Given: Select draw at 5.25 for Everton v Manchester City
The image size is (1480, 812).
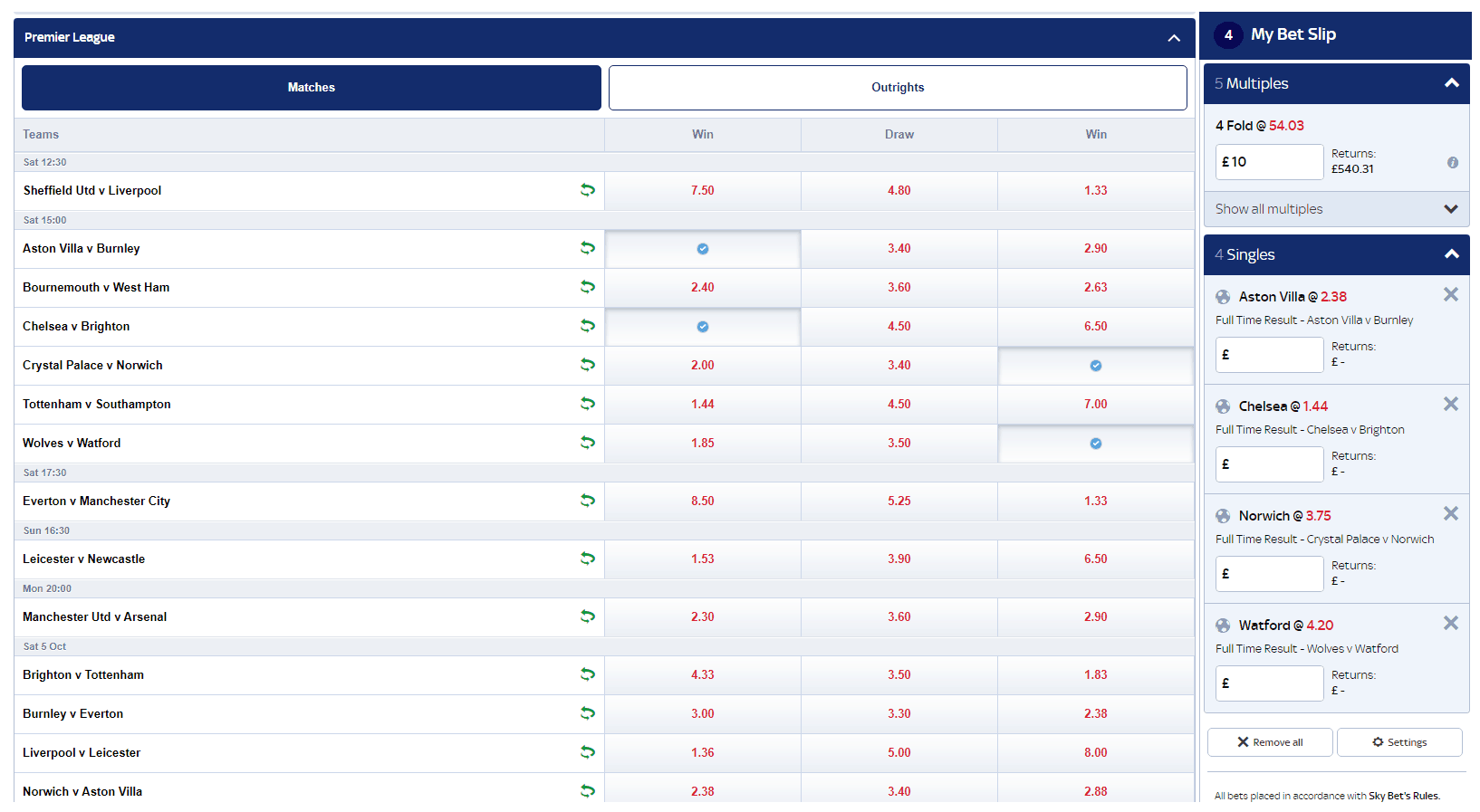Looking at the screenshot, I should coord(899,502).
